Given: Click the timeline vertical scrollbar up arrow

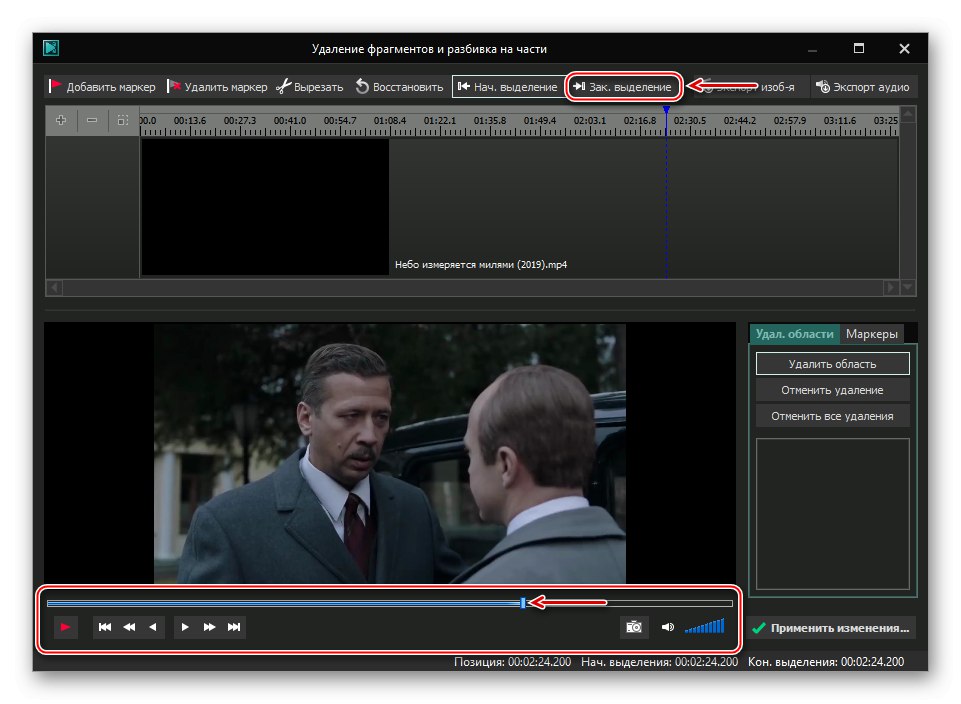Looking at the screenshot, I should 908,114.
